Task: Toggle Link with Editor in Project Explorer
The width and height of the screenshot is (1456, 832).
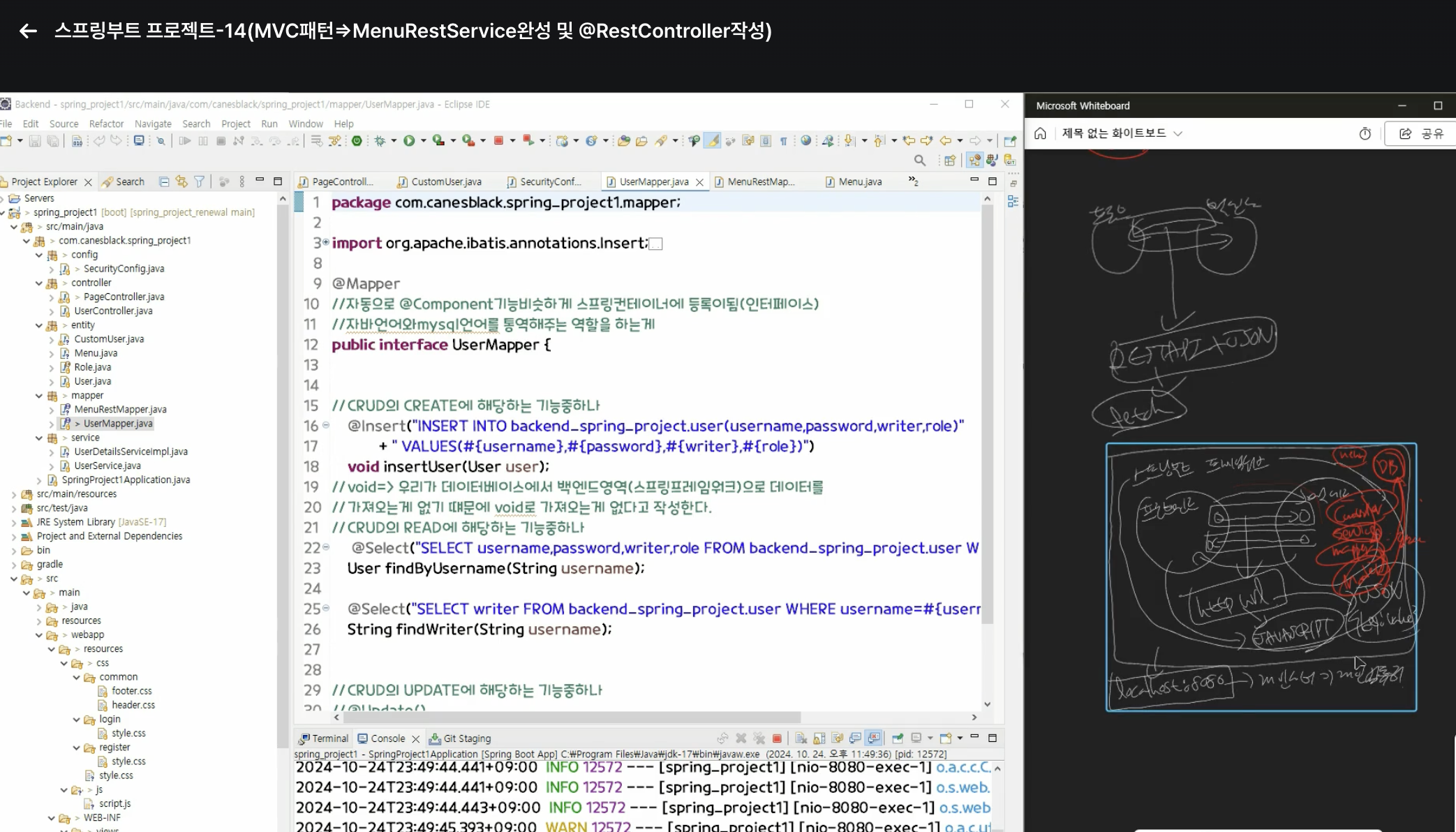Action: click(181, 181)
